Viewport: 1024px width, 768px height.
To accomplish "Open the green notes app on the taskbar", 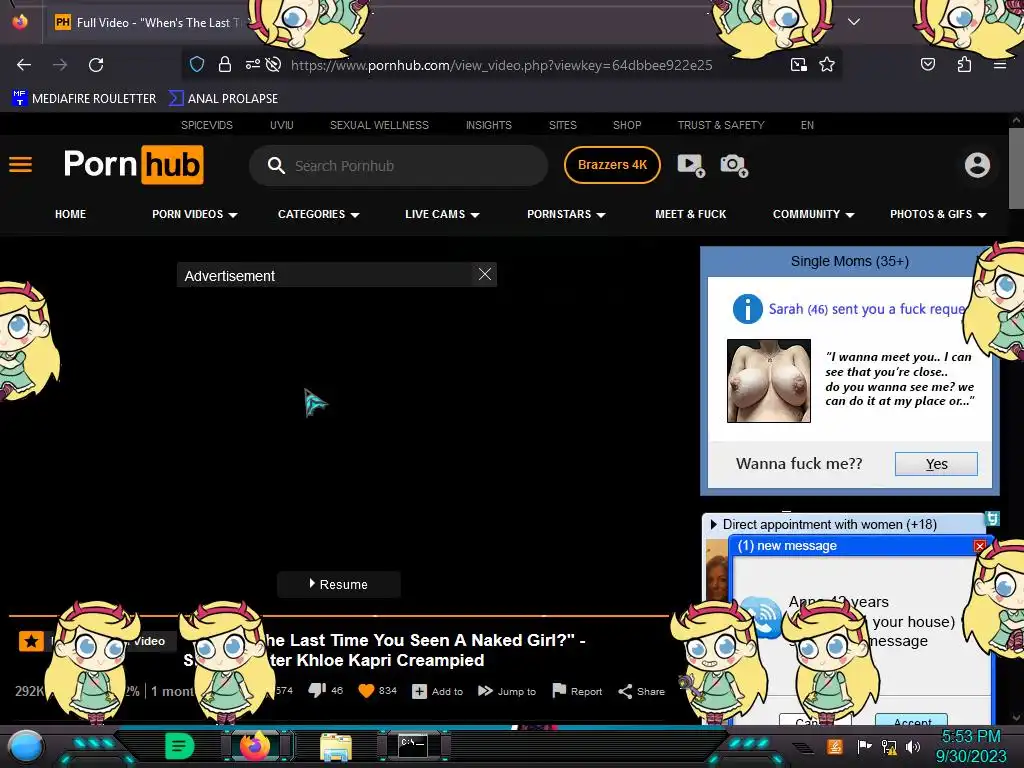I will 179,746.
